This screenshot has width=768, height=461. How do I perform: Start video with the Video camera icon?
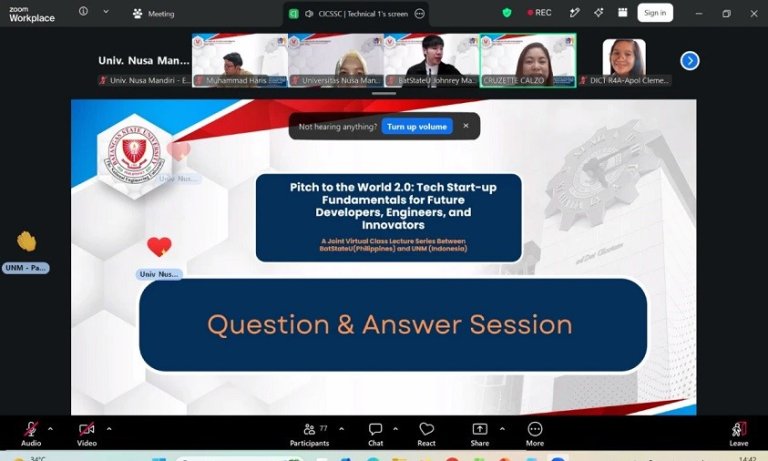87,430
